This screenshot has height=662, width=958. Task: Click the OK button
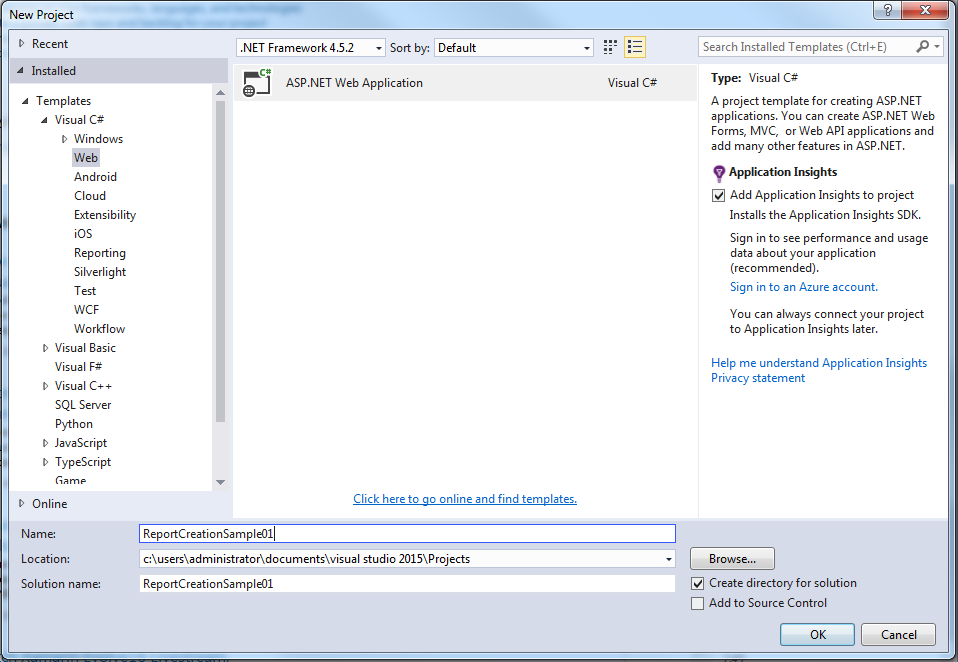point(817,635)
